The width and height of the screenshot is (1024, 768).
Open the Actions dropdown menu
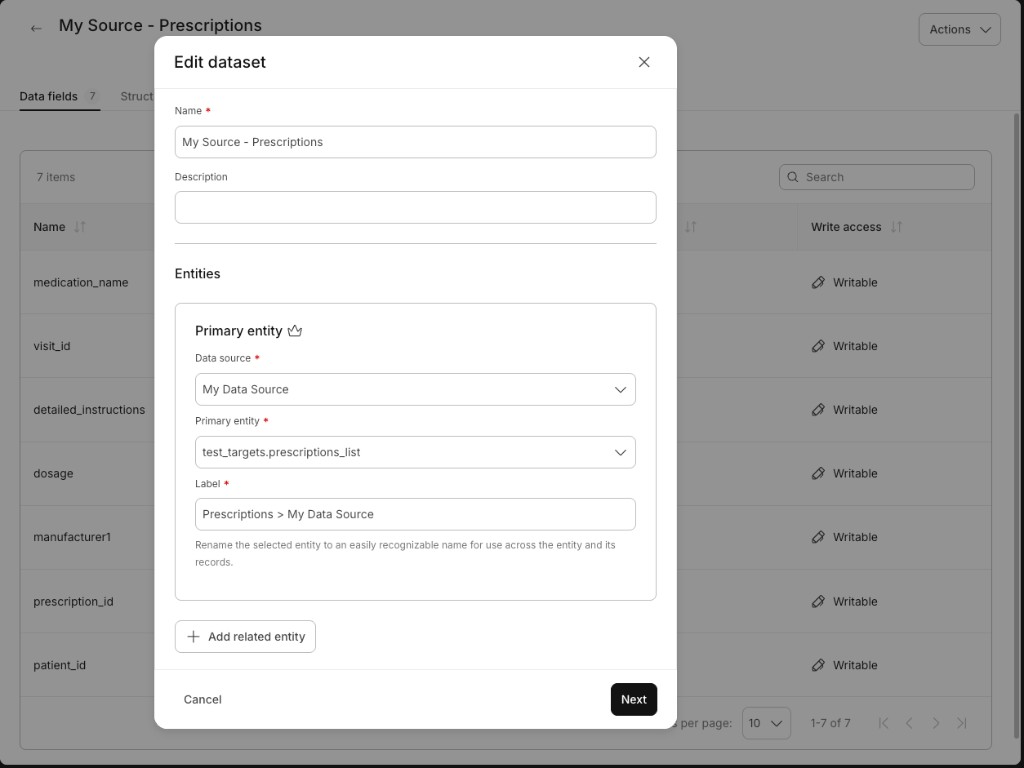[959, 29]
